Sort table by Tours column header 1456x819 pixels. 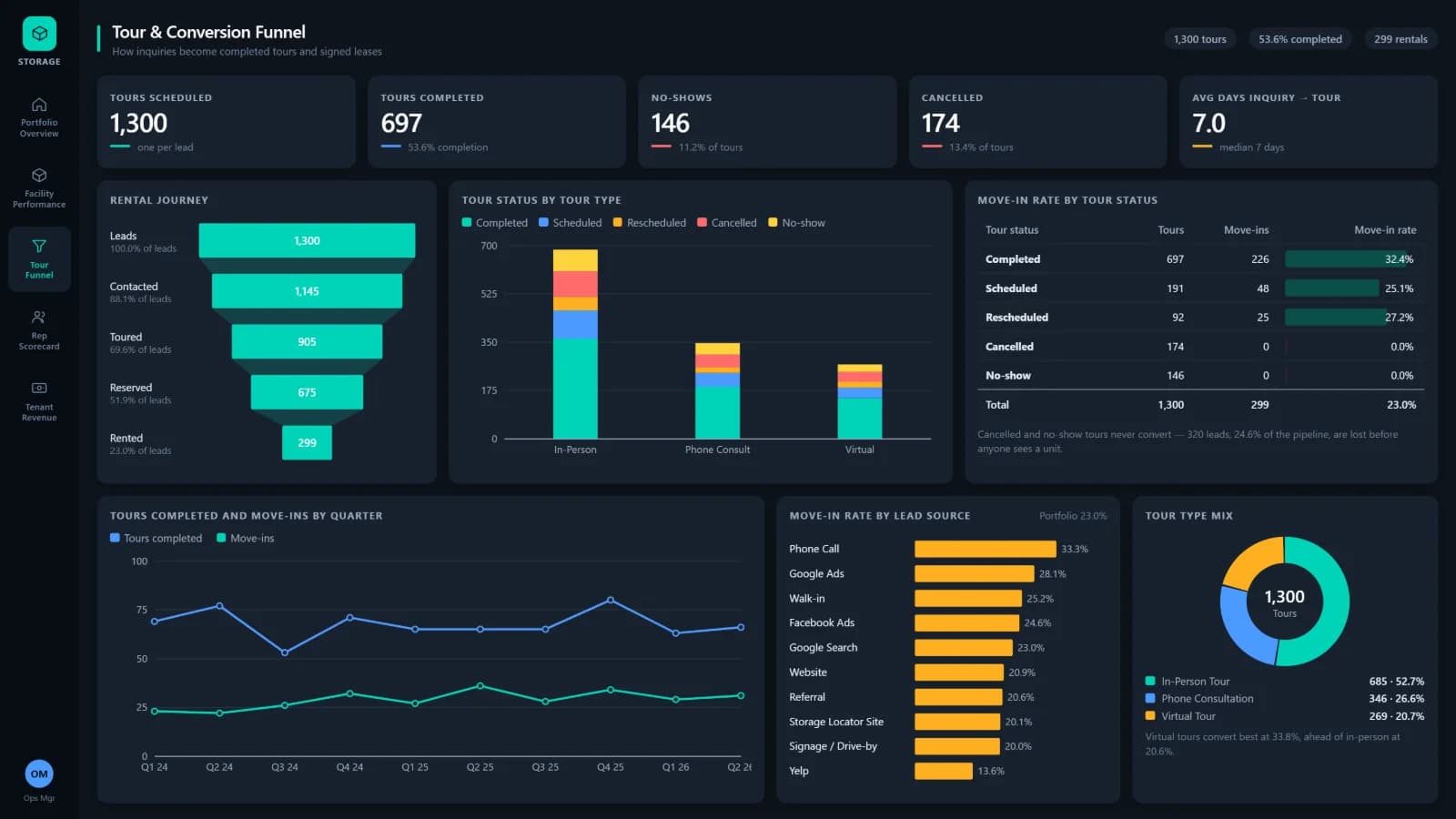[x=1170, y=230]
